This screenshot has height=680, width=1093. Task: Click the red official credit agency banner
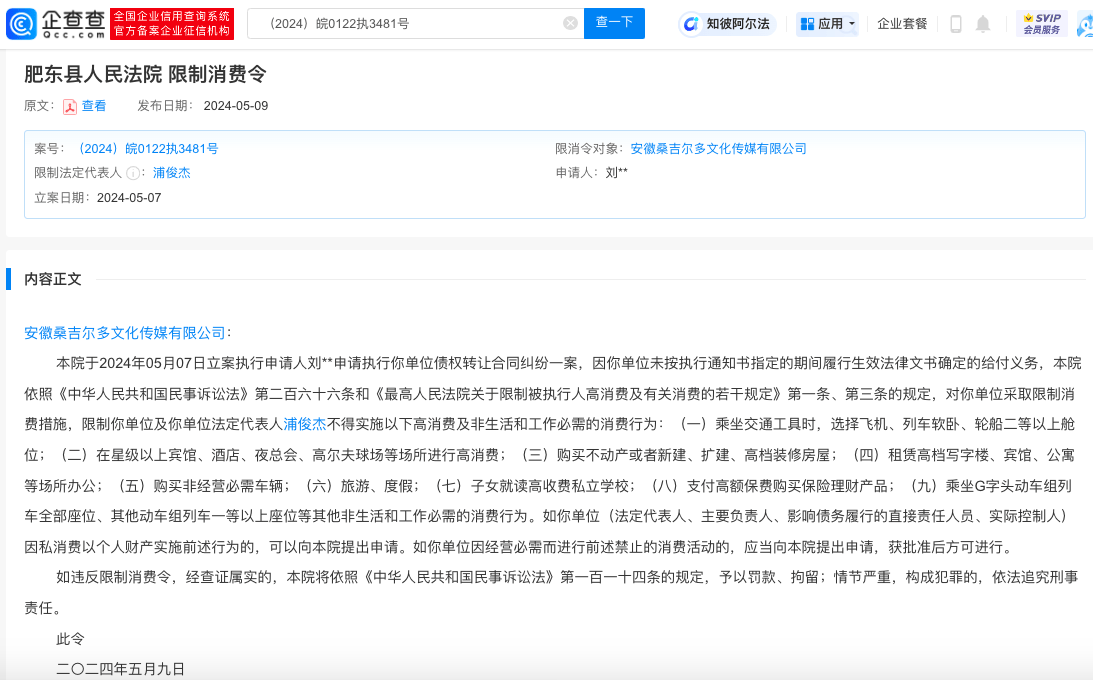pos(172,24)
